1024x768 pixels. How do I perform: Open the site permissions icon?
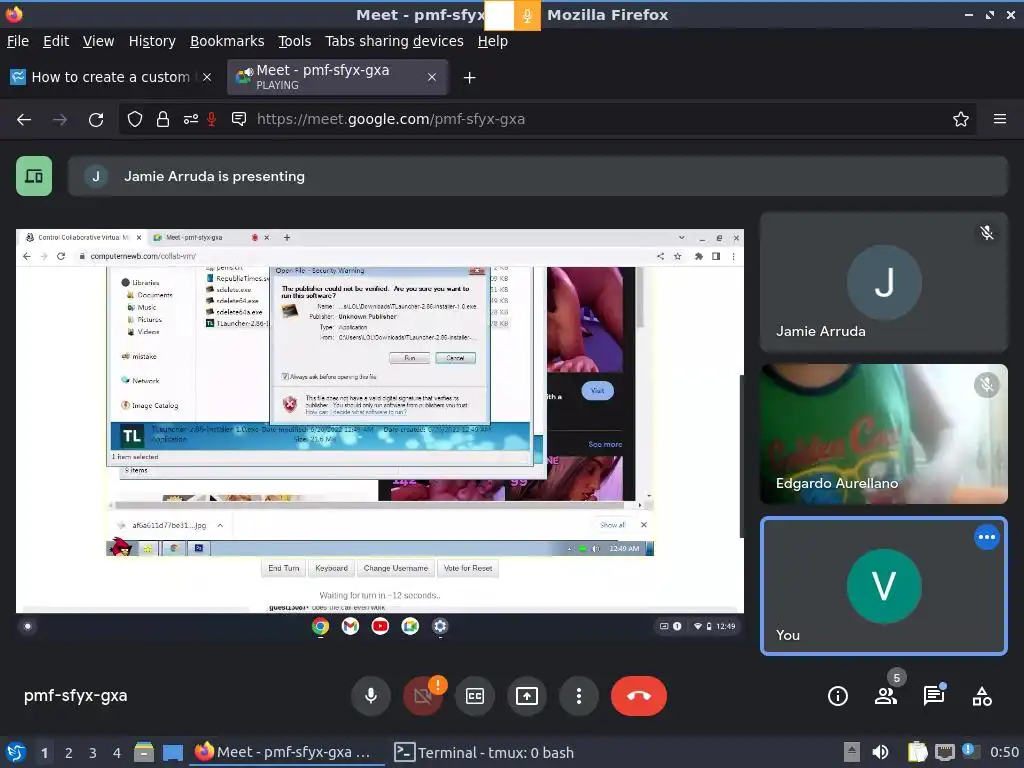pyautogui.click(x=191, y=120)
